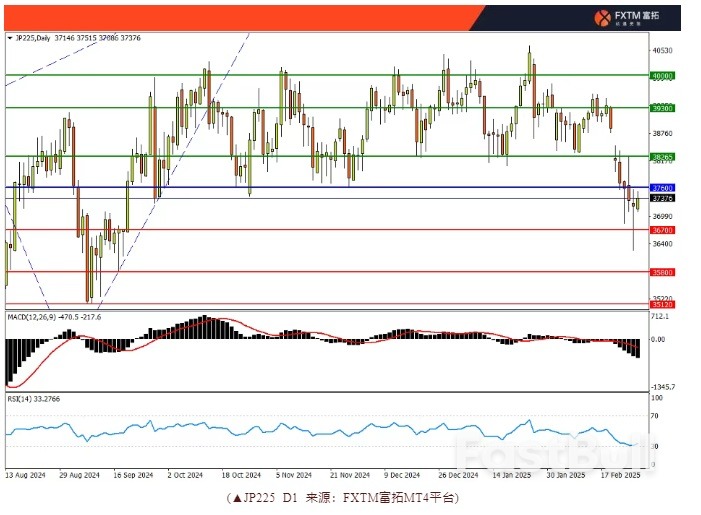
Task: Select the green 39300 price level tag
Action: pos(661,108)
